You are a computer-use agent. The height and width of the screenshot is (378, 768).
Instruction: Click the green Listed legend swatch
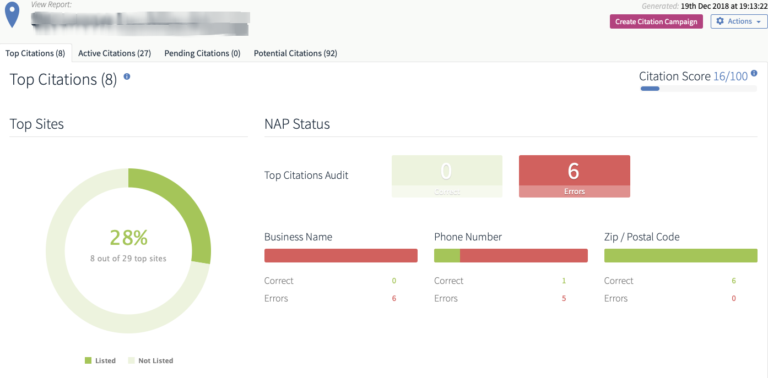[88, 360]
